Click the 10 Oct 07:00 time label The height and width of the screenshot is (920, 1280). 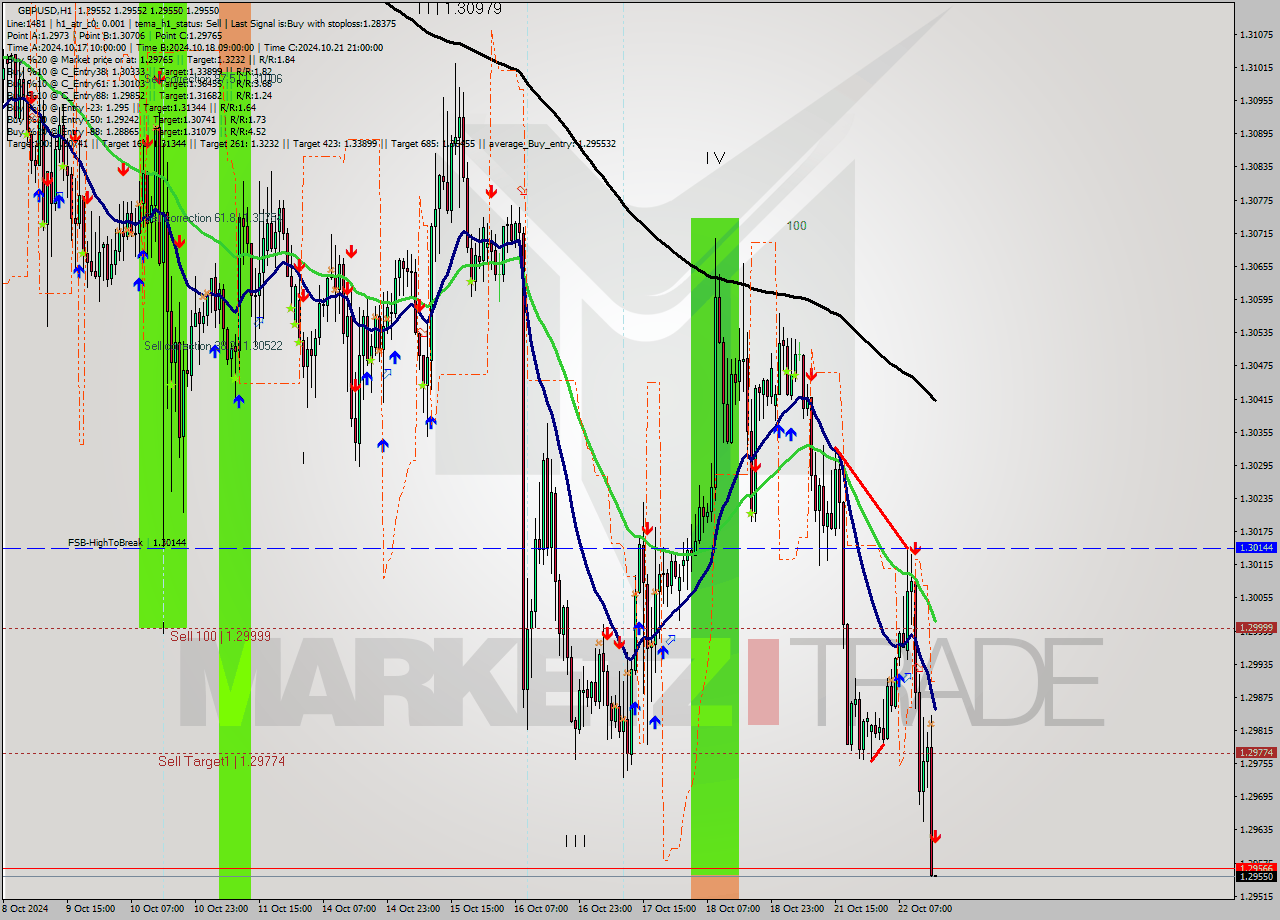click(x=157, y=909)
